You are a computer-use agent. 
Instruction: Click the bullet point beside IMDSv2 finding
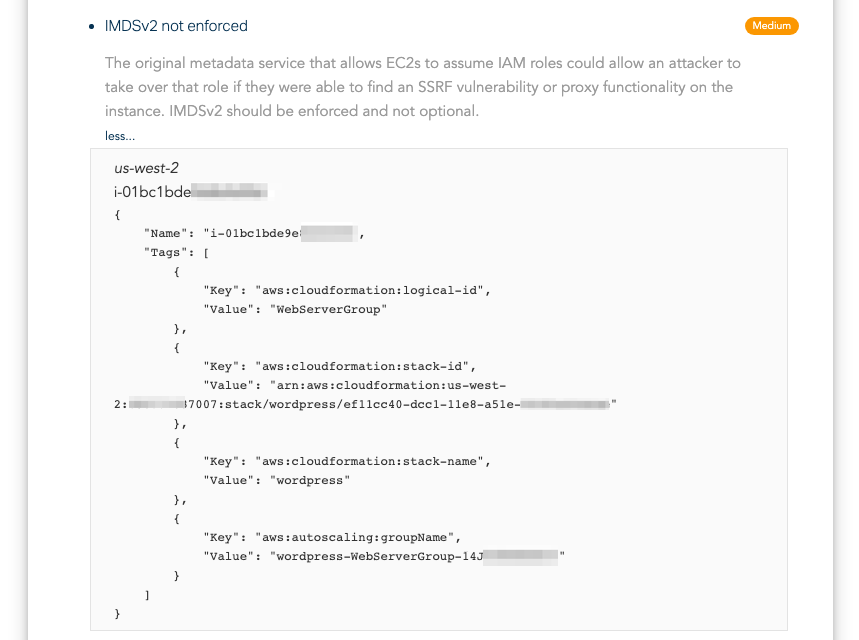click(x=91, y=25)
